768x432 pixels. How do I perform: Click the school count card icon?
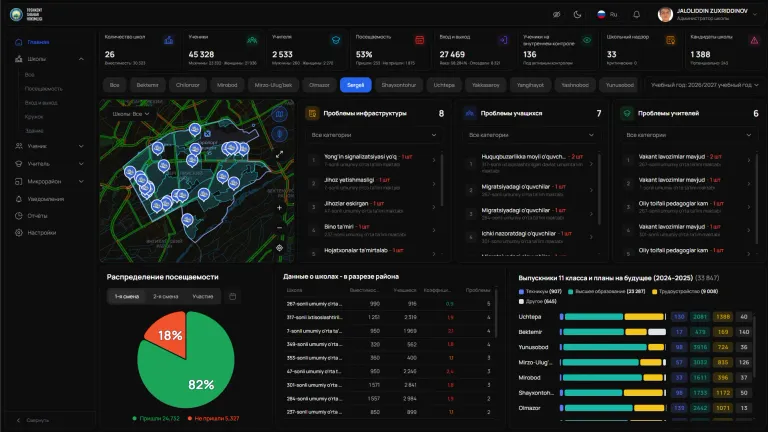(168, 40)
